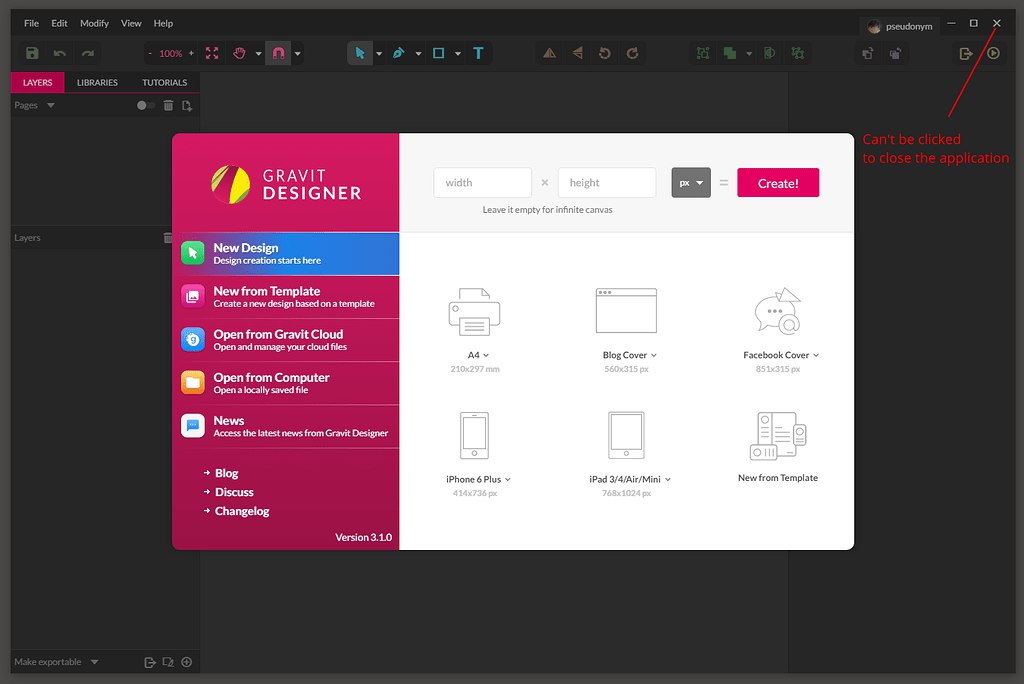Click the width input field

[x=483, y=183]
